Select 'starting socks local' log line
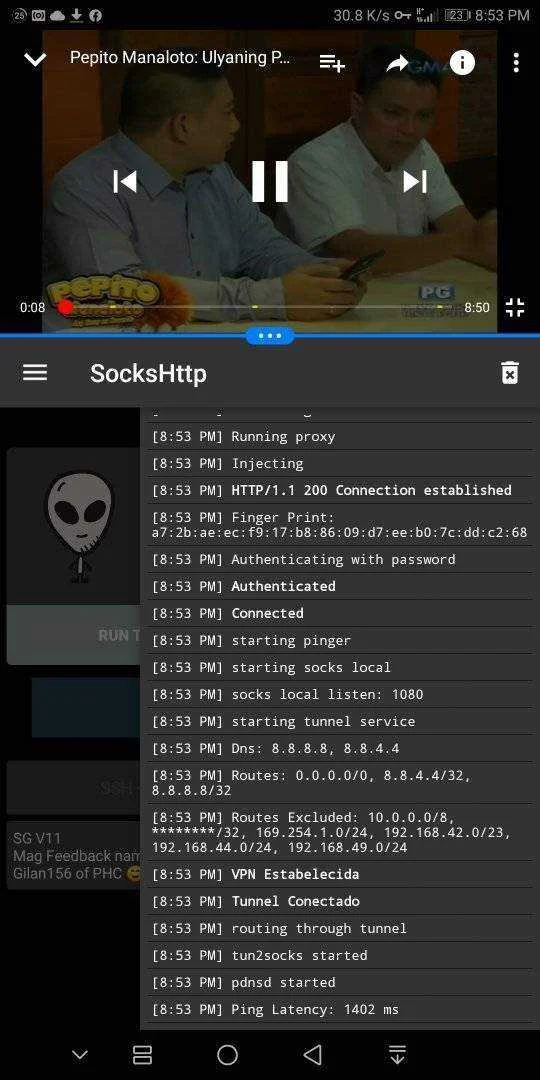This screenshot has height=1080, width=540. (340, 667)
